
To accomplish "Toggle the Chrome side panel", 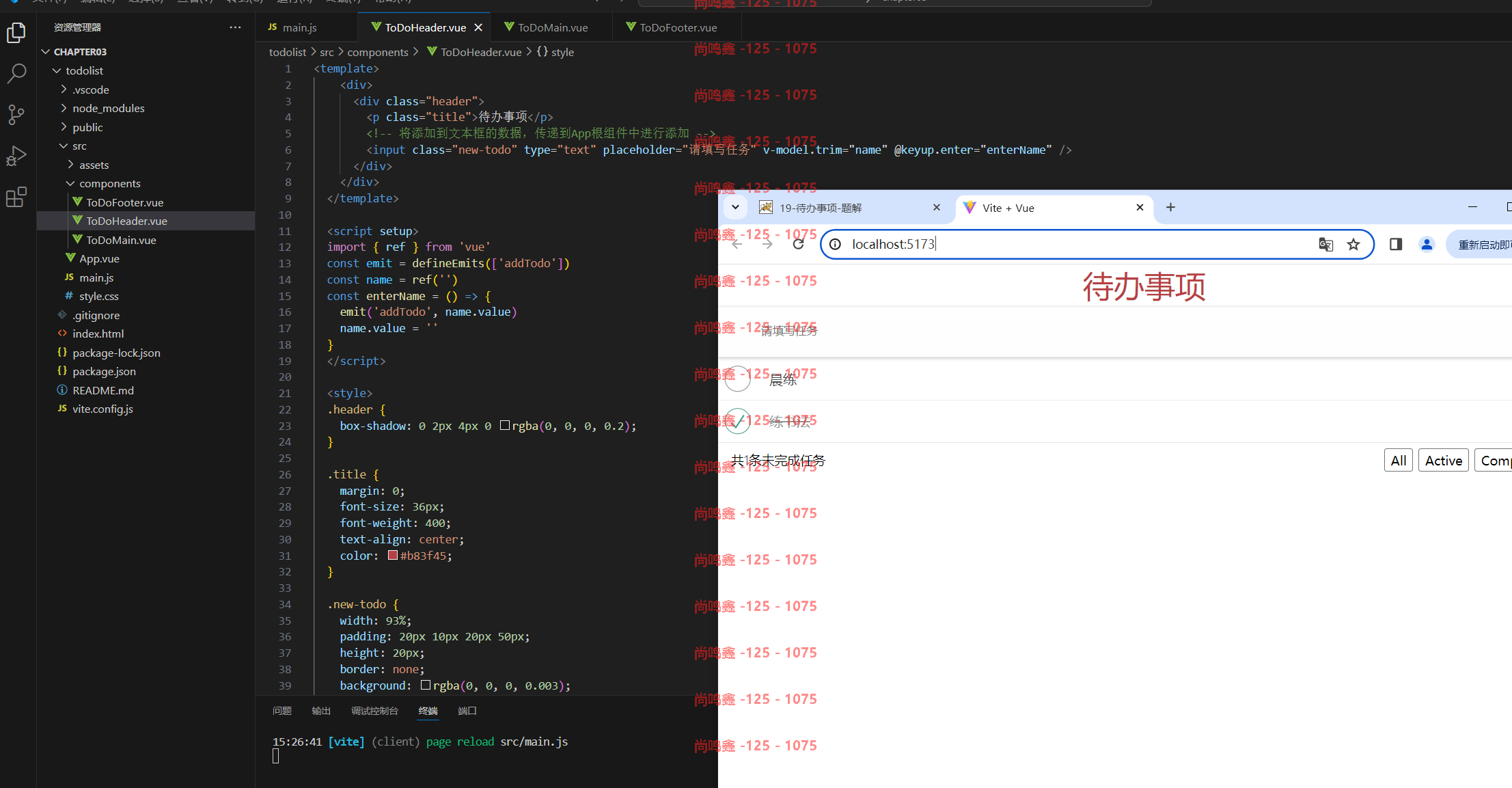I will pyautogui.click(x=1396, y=244).
